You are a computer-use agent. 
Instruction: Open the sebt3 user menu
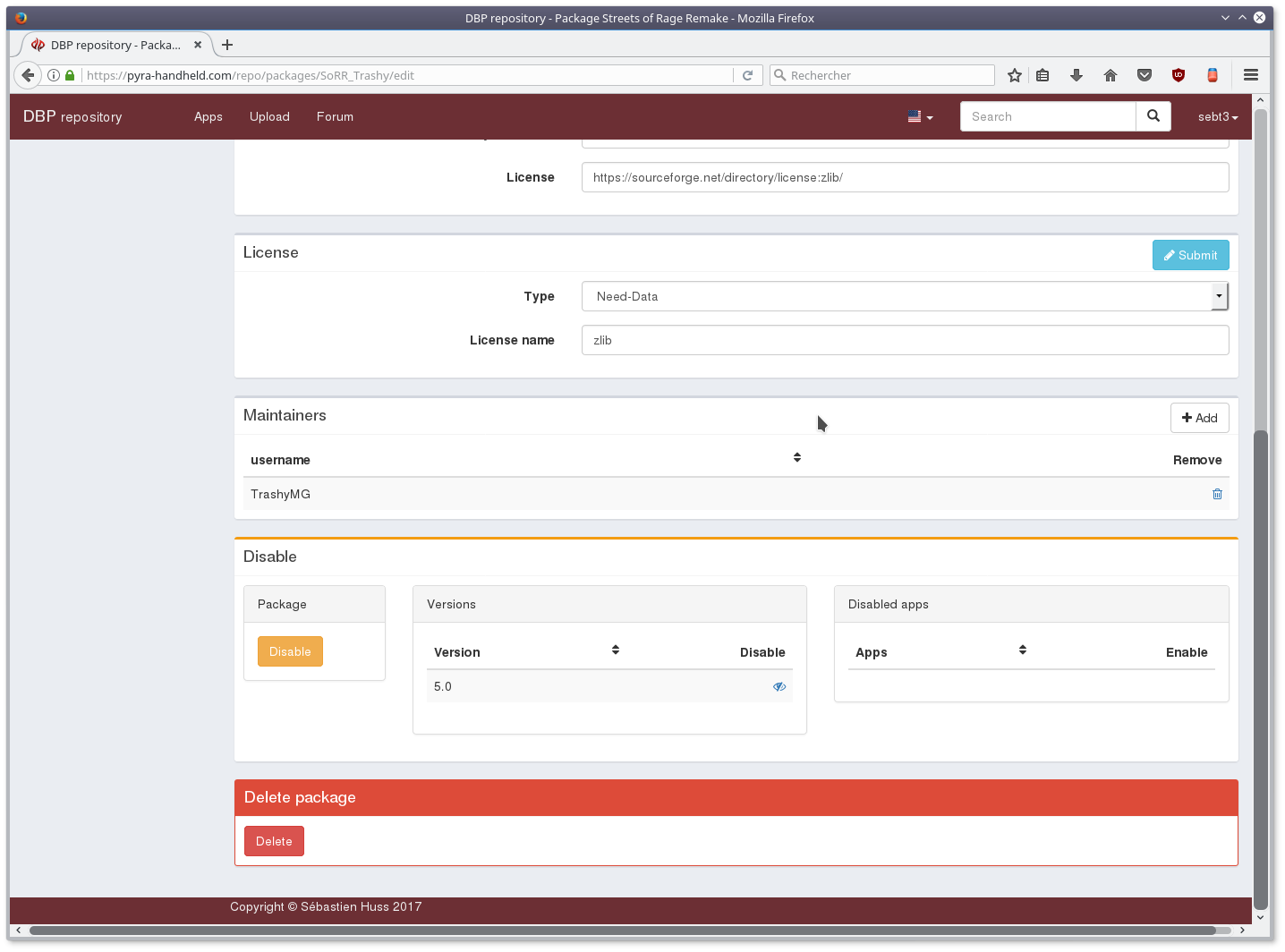(1217, 117)
